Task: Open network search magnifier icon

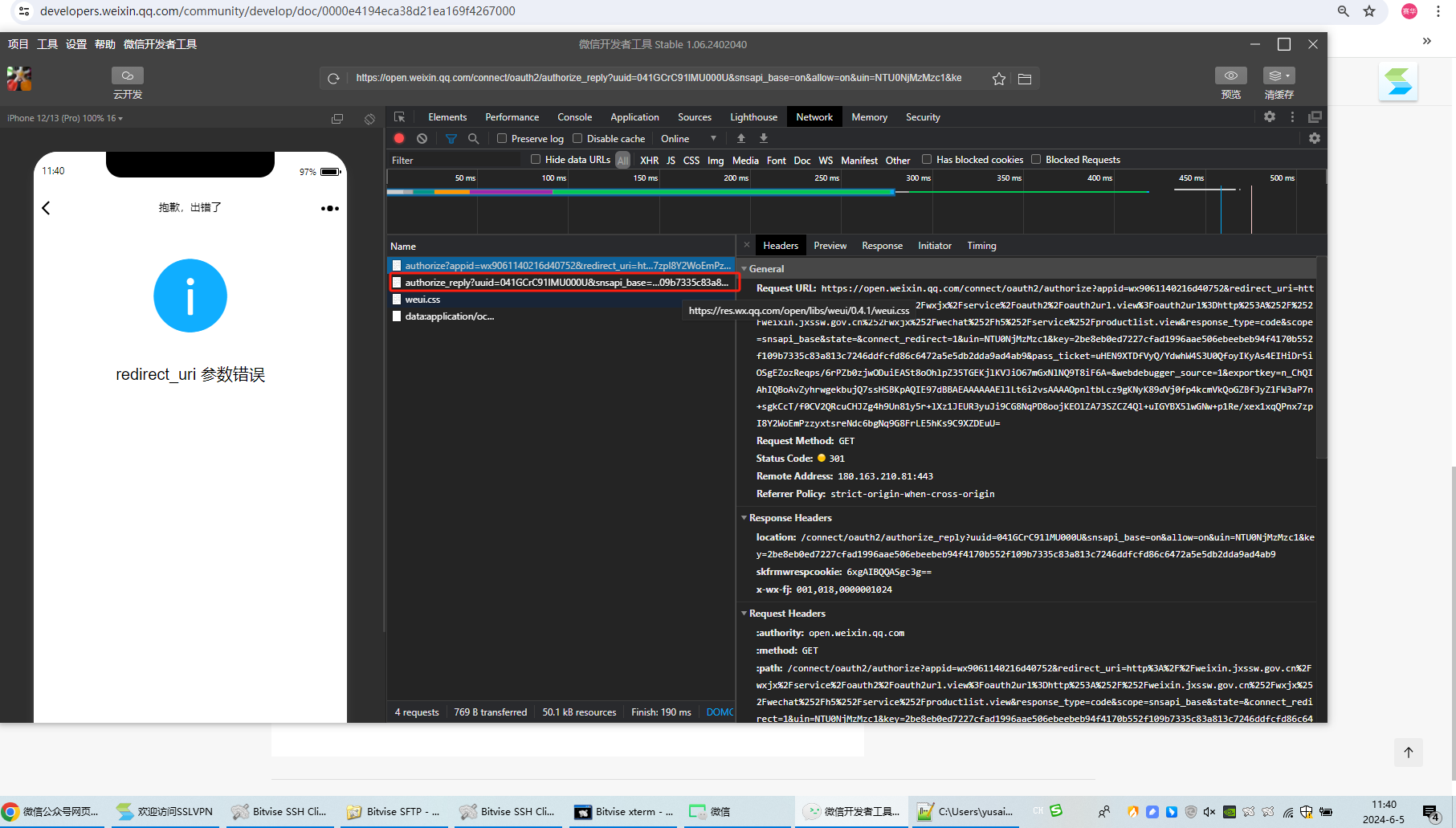Action: 474,138
